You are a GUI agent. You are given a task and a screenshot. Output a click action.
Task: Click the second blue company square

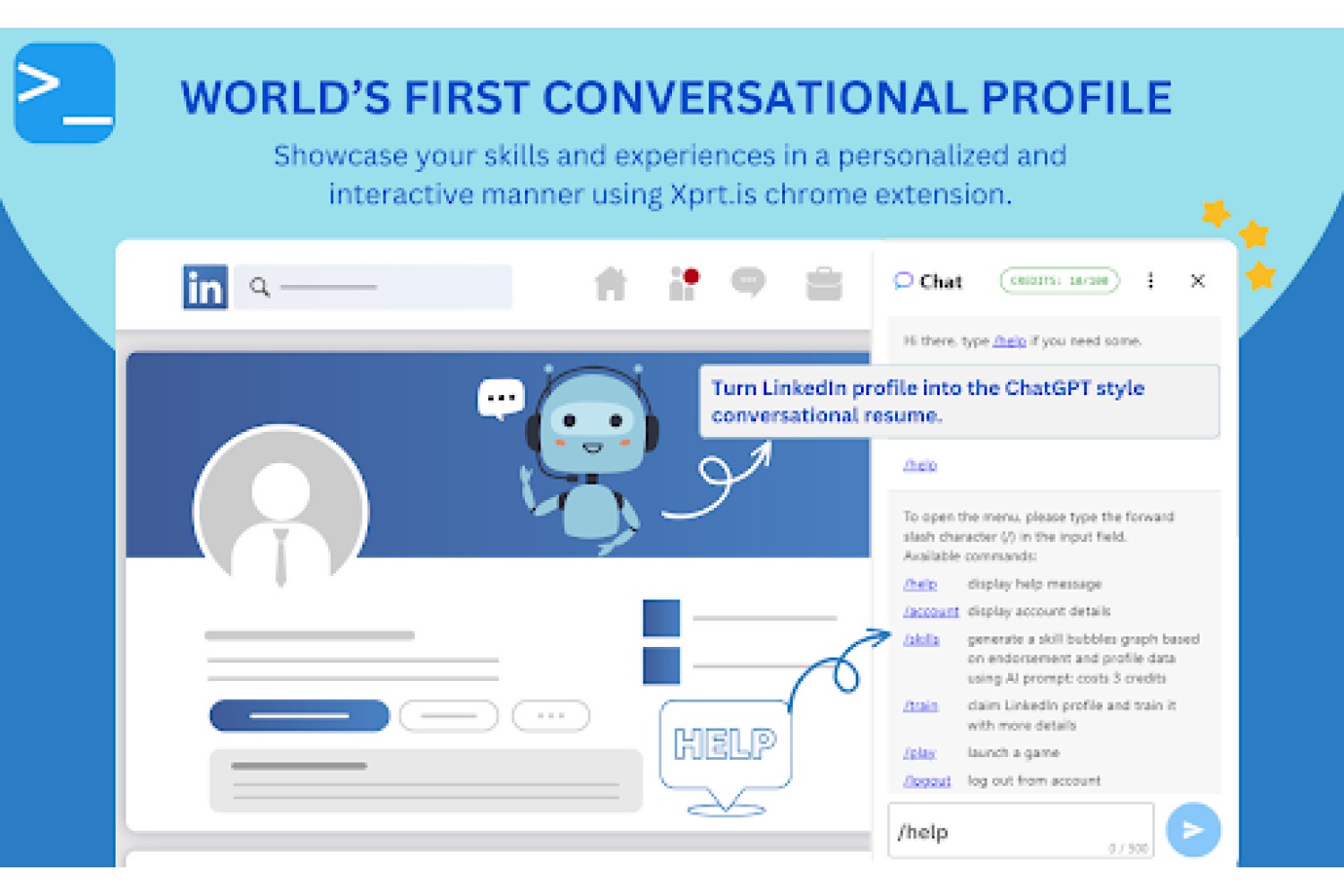[x=661, y=666]
